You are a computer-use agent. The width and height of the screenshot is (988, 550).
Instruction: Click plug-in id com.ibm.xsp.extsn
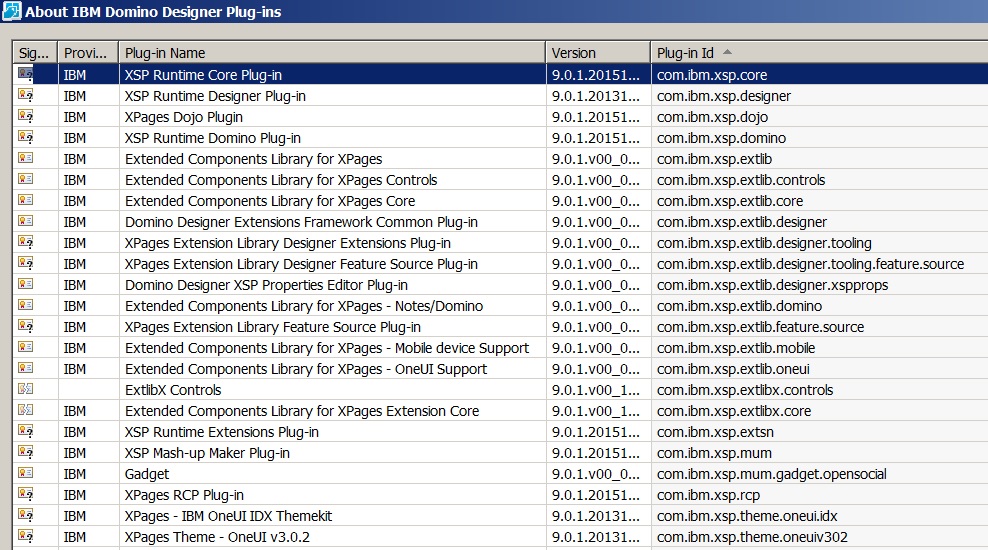click(x=715, y=432)
